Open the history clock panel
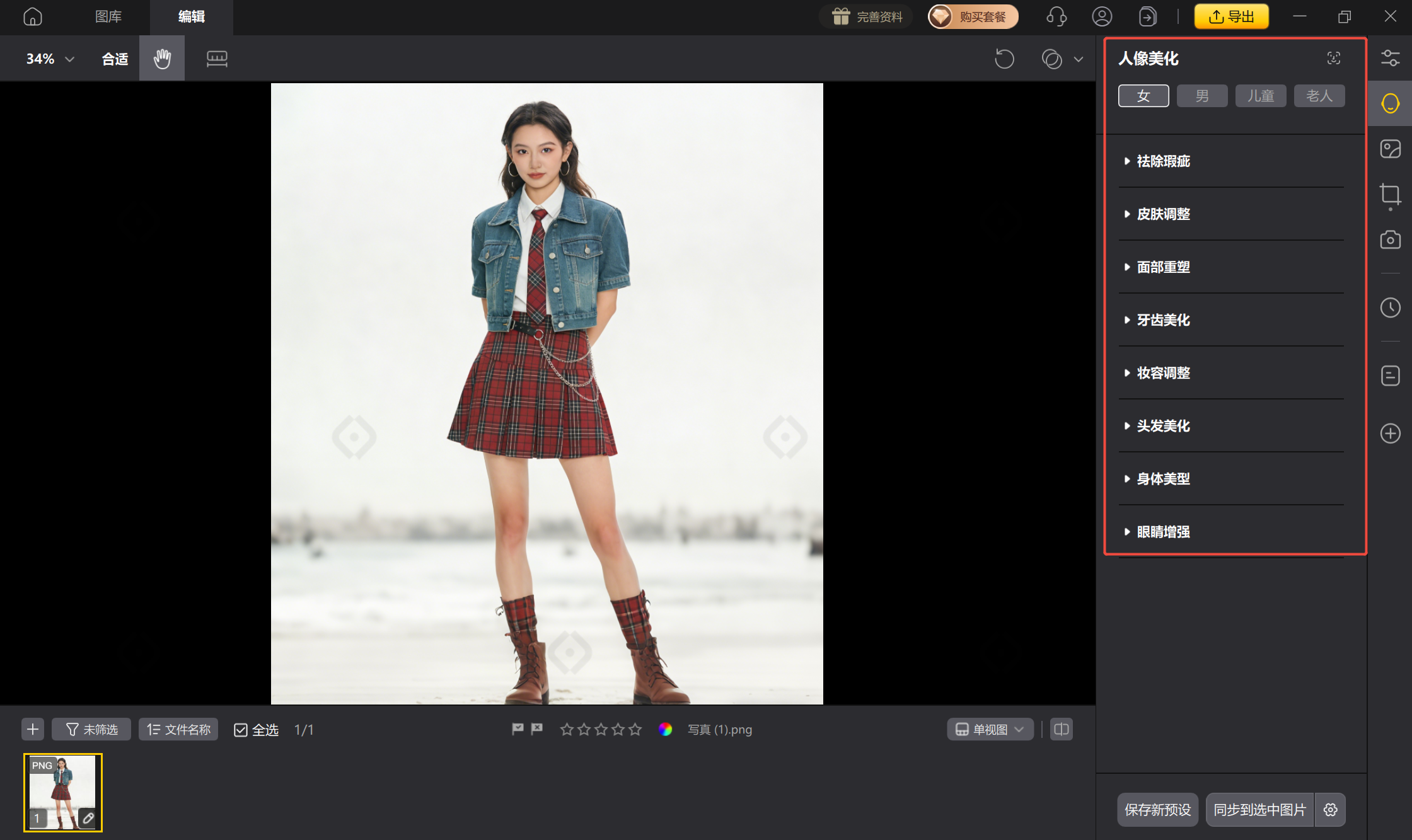Screen dimensions: 1412x840 pyautogui.click(x=1390, y=308)
